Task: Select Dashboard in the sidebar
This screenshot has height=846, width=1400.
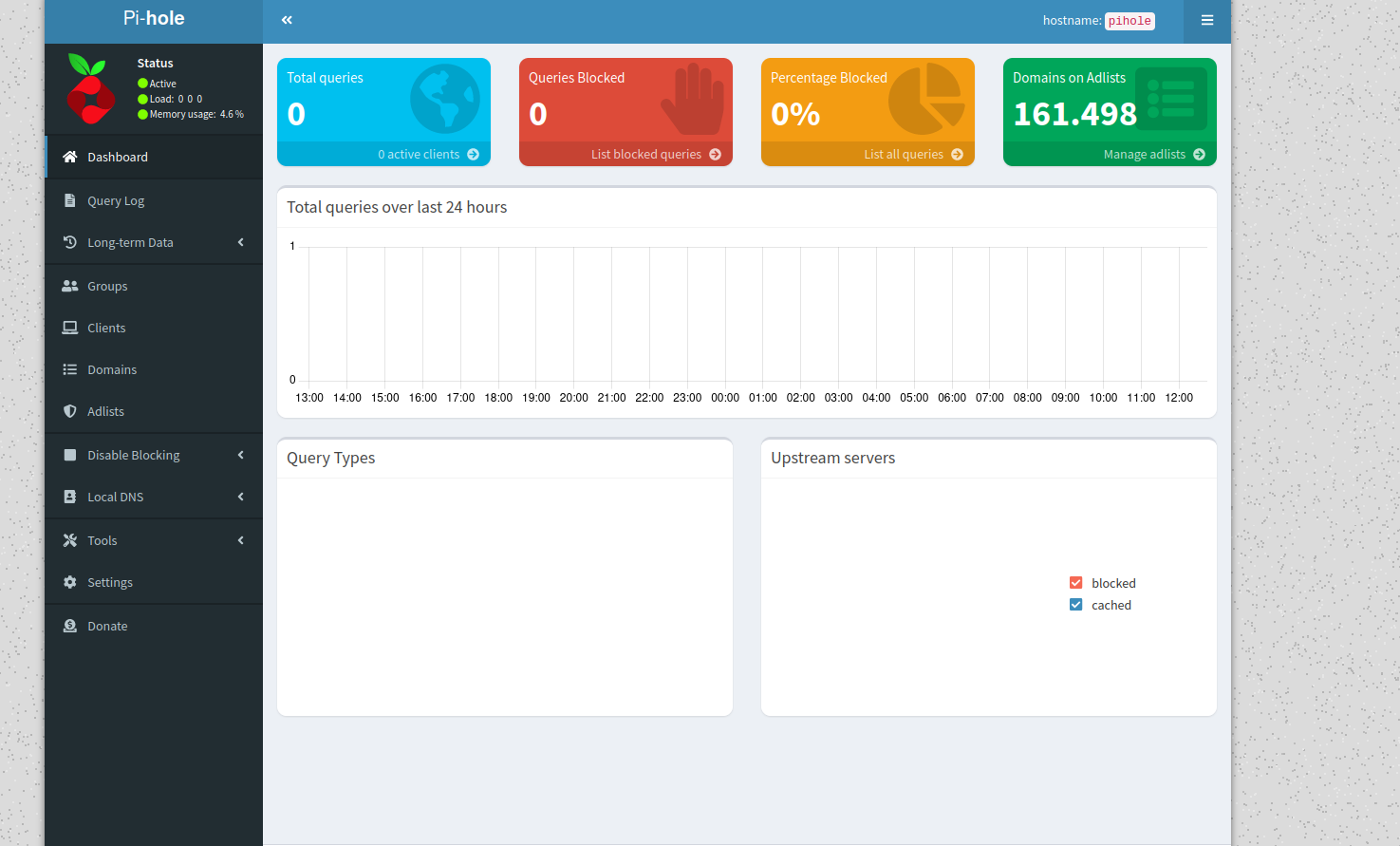Action: coord(118,157)
